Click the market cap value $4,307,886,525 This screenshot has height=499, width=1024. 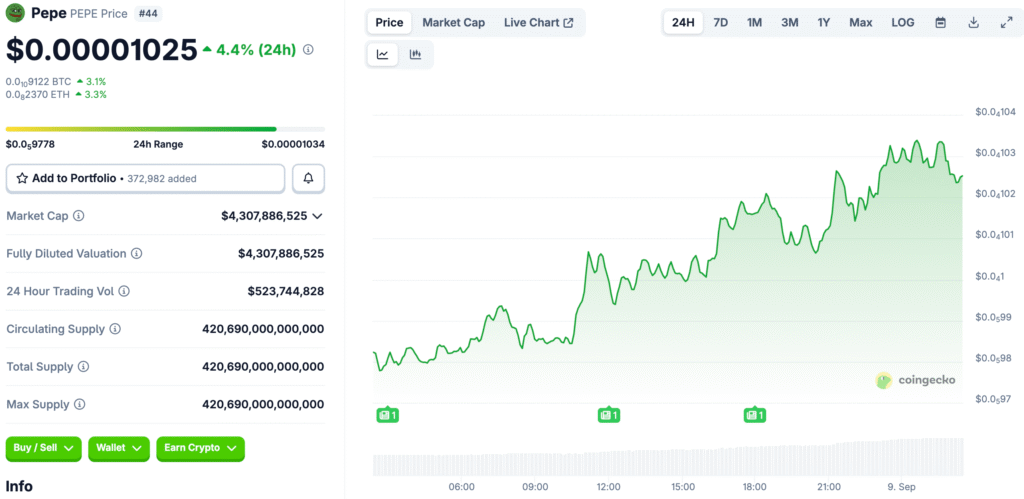[264, 216]
